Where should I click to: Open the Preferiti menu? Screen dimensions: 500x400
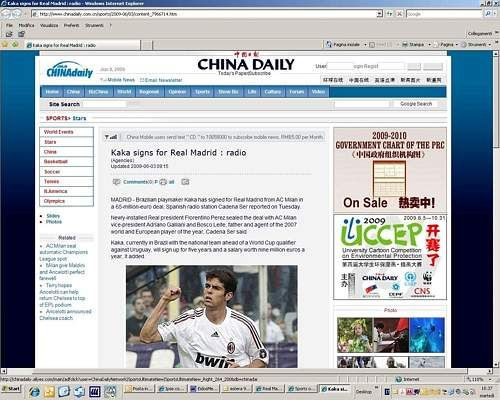click(71, 25)
